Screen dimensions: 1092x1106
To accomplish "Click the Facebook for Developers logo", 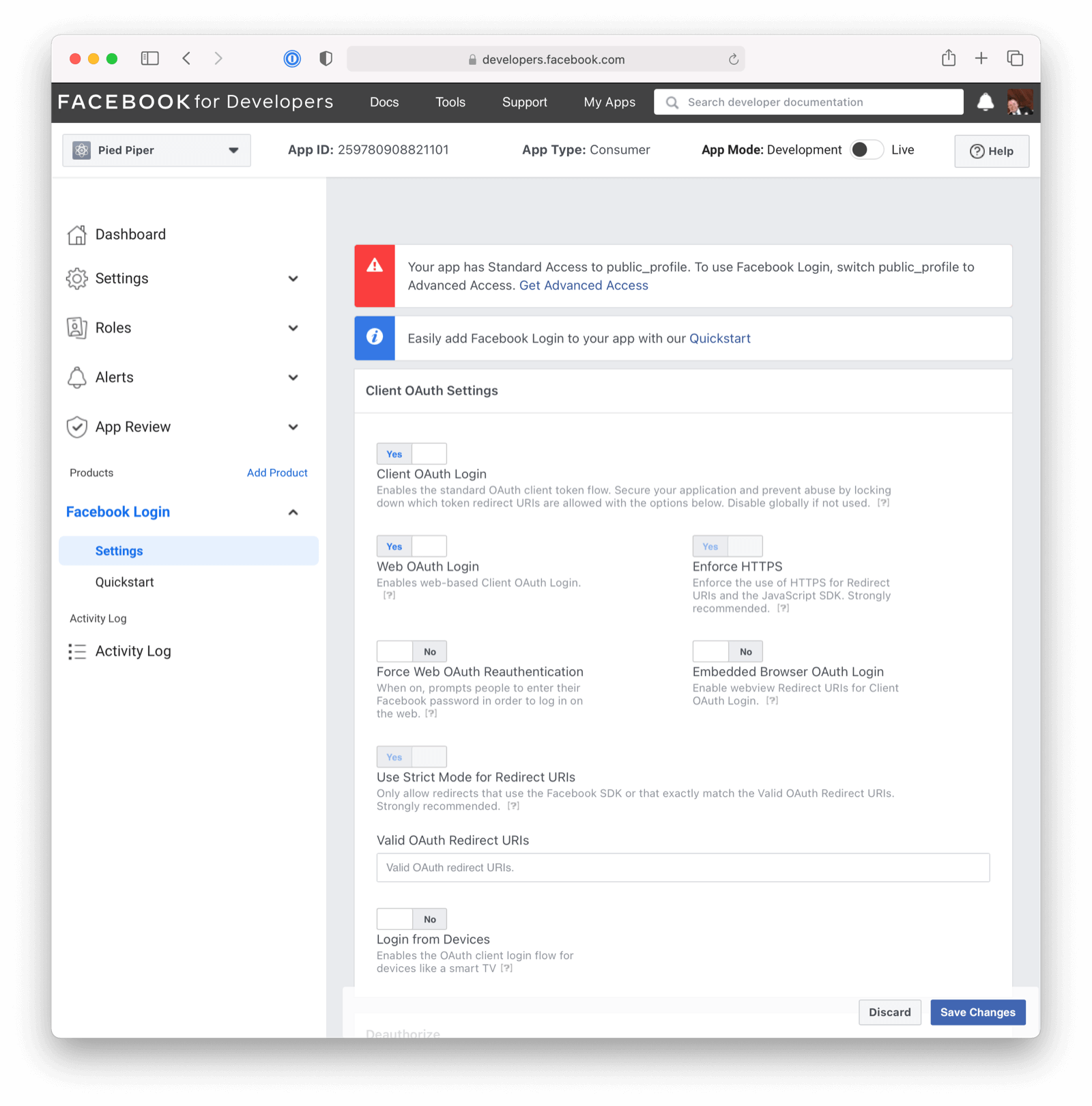I will 196,102.
